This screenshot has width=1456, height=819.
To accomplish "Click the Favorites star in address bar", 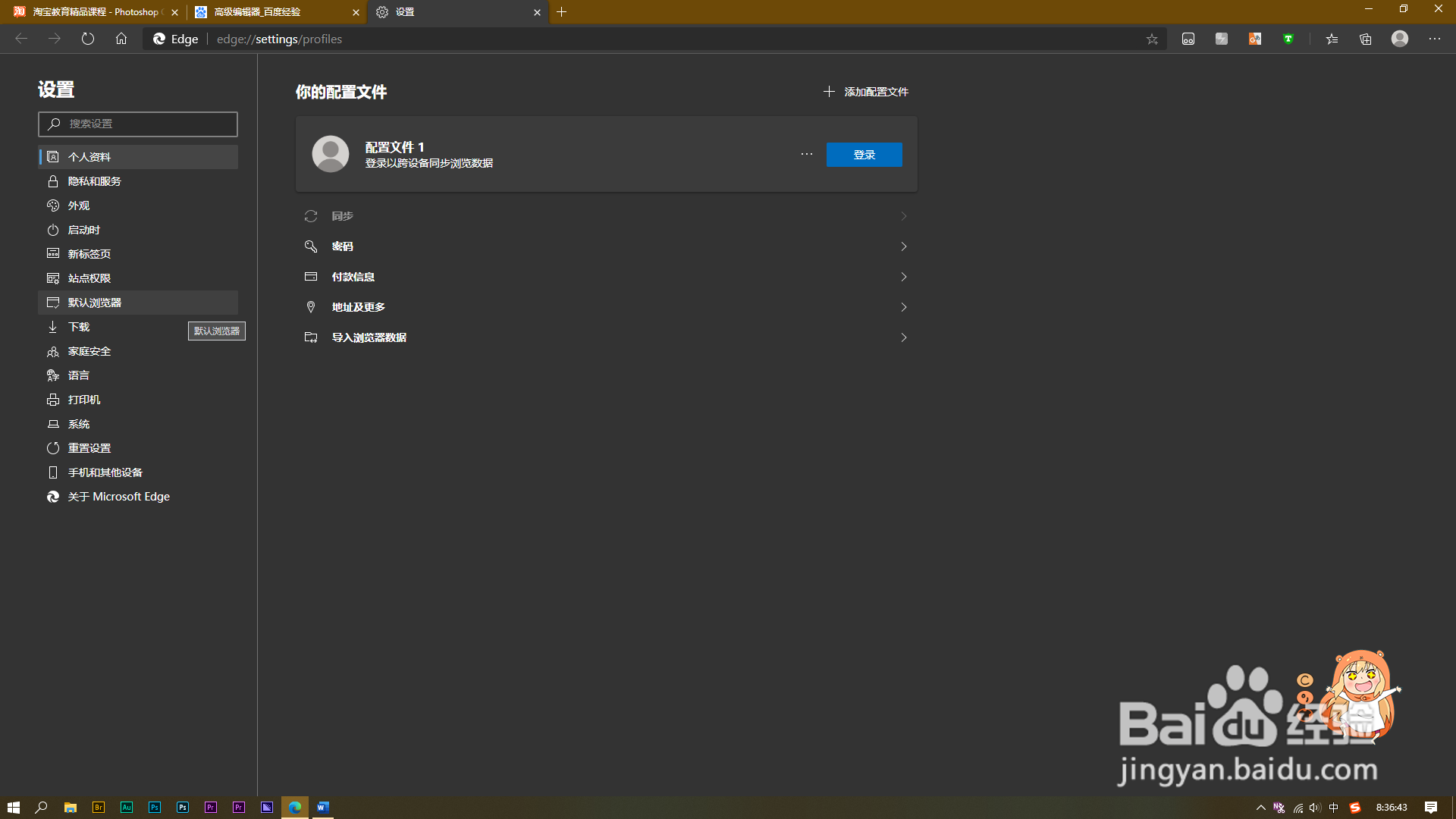I will (x=1152, y=39).
